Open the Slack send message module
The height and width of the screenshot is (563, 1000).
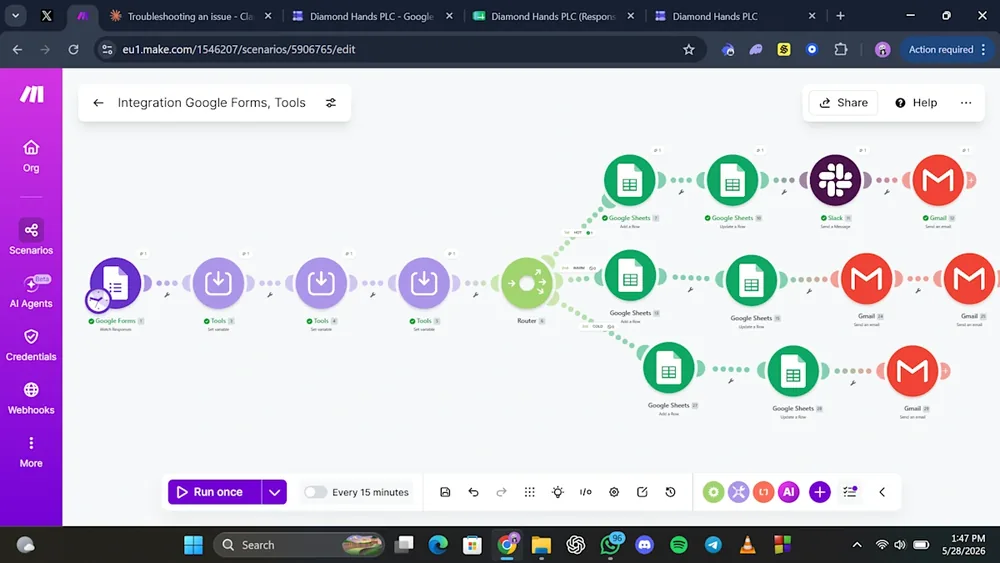click(x=835, y=180)
